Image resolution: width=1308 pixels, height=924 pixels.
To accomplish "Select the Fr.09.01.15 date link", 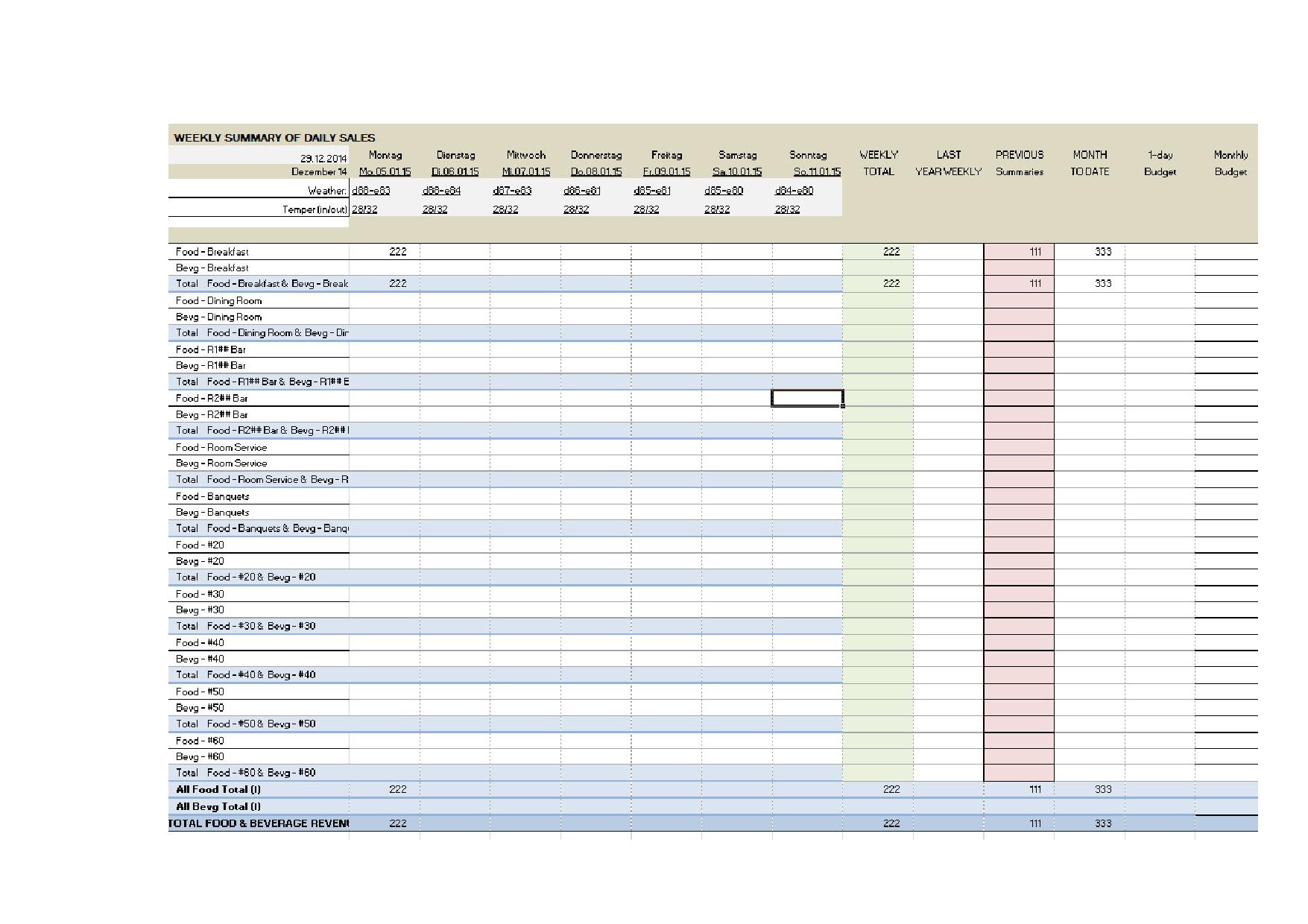I will point(666,171).
